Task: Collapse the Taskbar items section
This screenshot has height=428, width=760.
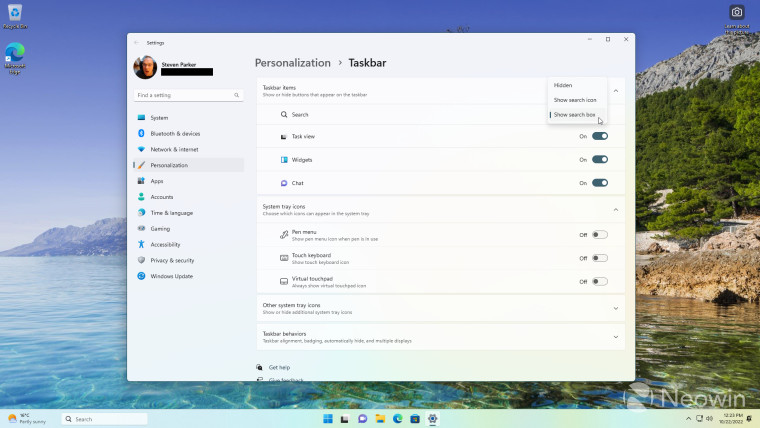Action: pyautogui.click(x=616, y=91)
